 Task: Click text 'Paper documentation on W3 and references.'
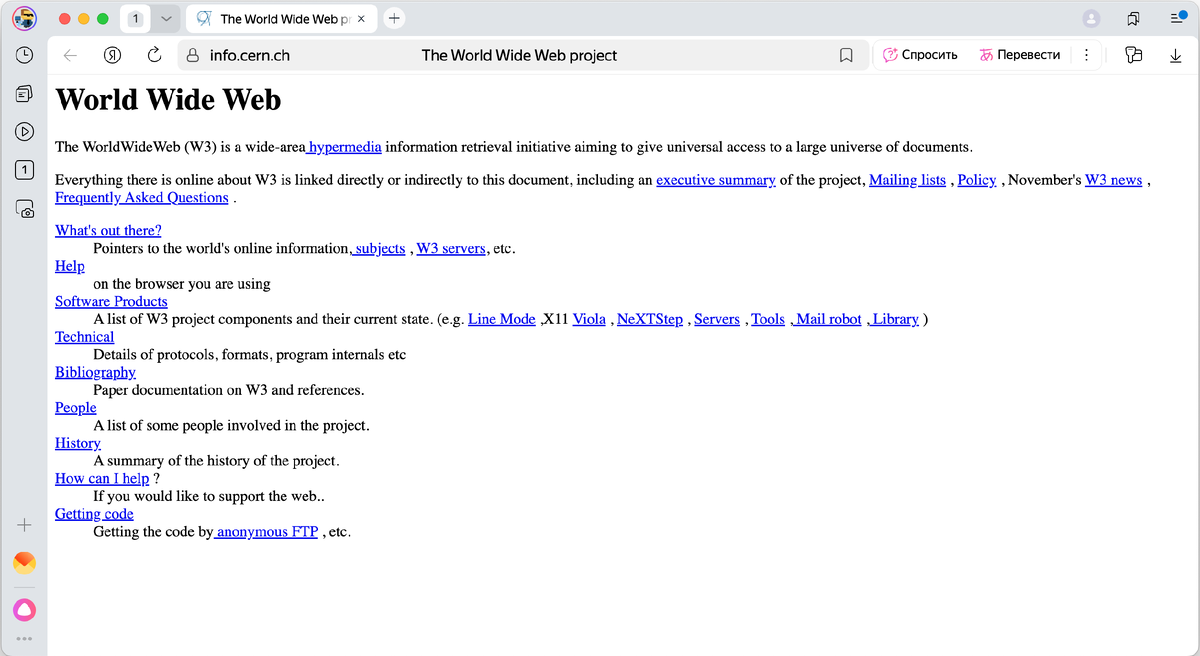click(x=229, y=390)
